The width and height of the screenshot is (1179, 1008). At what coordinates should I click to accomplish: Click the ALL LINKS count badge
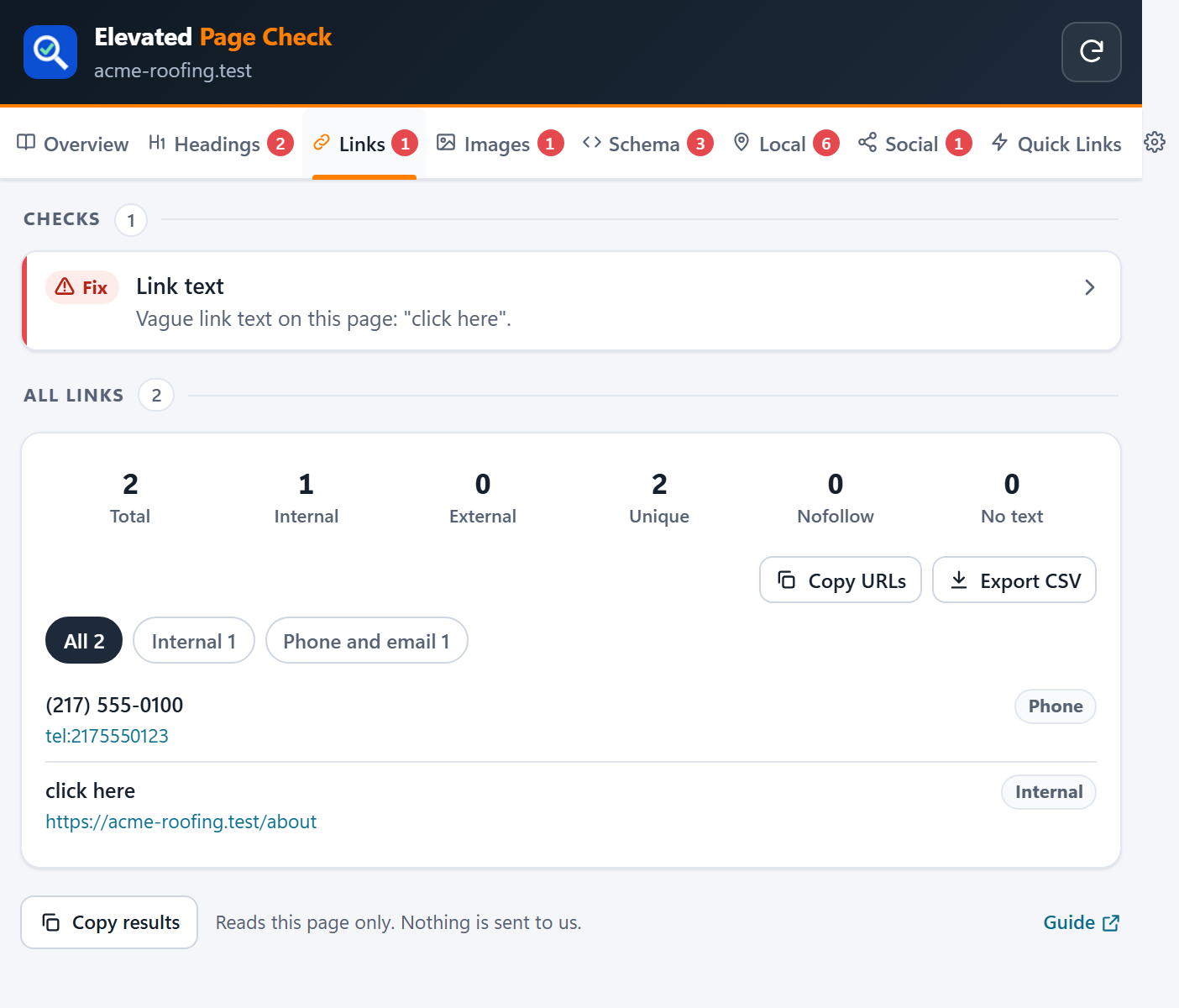[x=156, y=396]
